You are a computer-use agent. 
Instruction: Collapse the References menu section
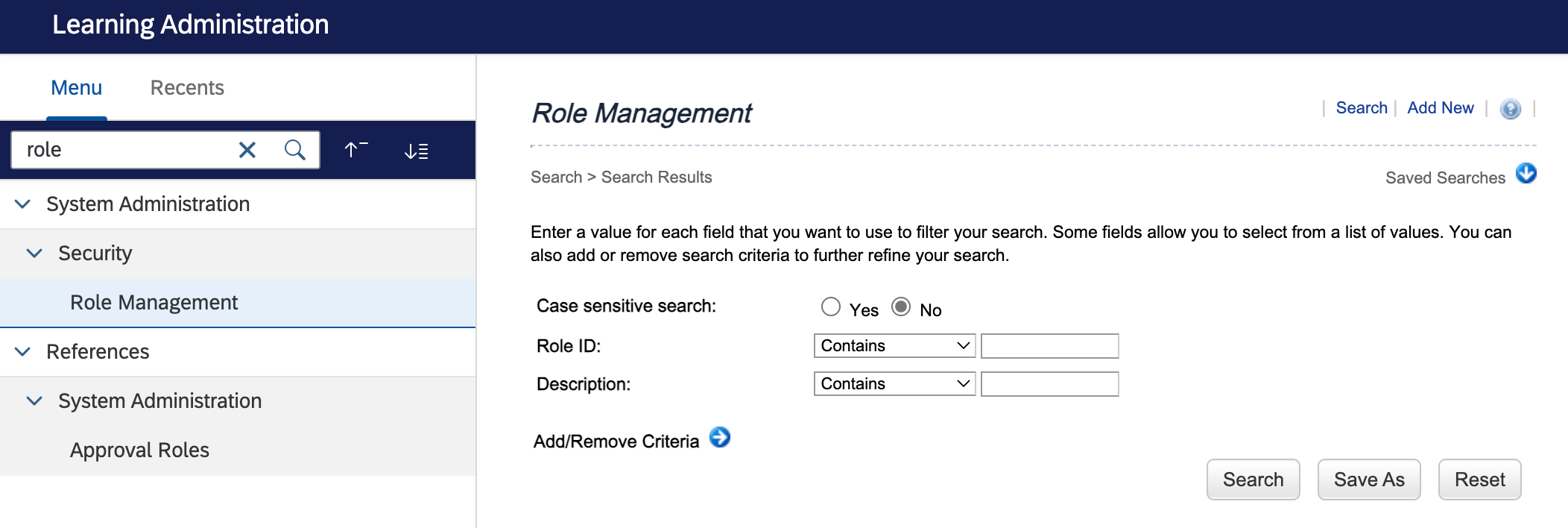coord(23,352)
